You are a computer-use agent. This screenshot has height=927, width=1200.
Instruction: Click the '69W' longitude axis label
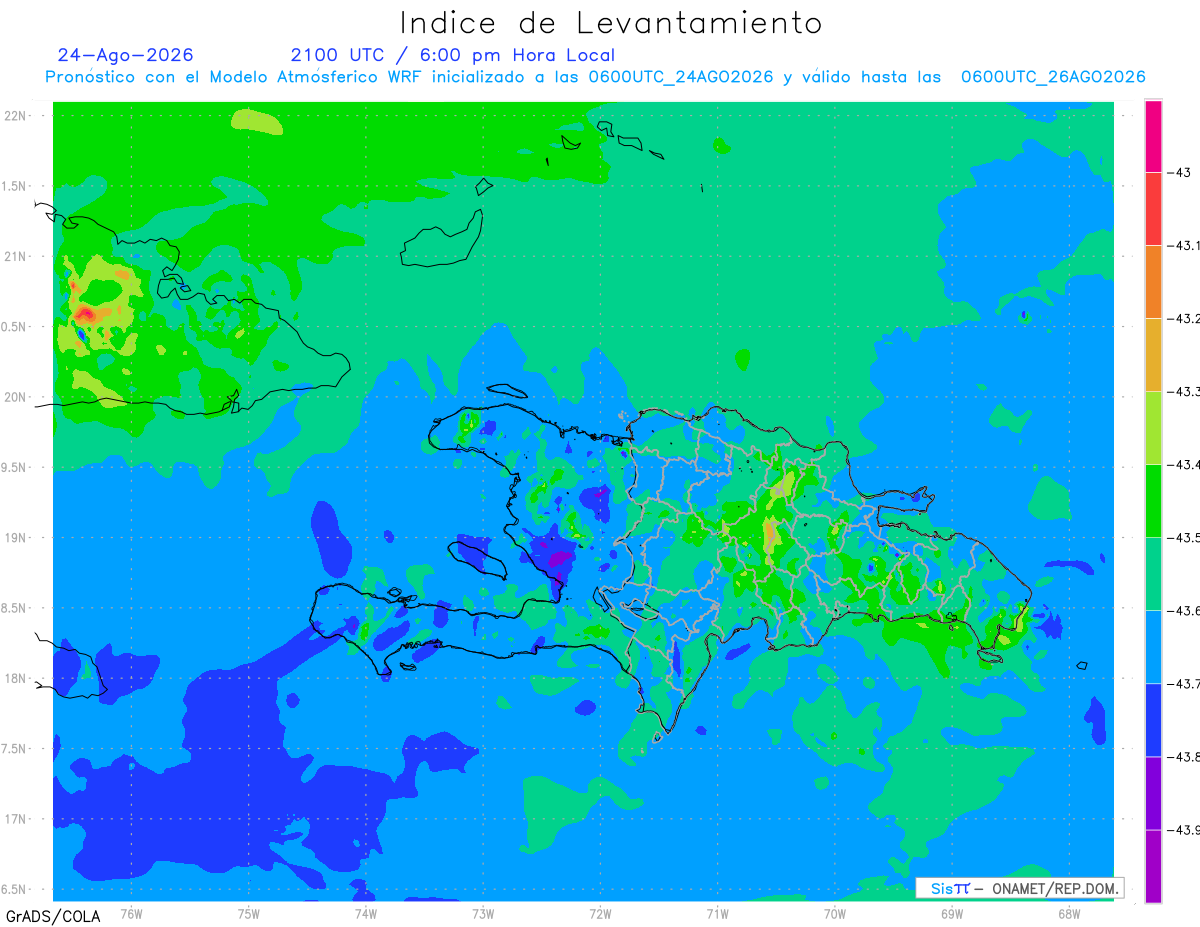(x=952, y=915)
